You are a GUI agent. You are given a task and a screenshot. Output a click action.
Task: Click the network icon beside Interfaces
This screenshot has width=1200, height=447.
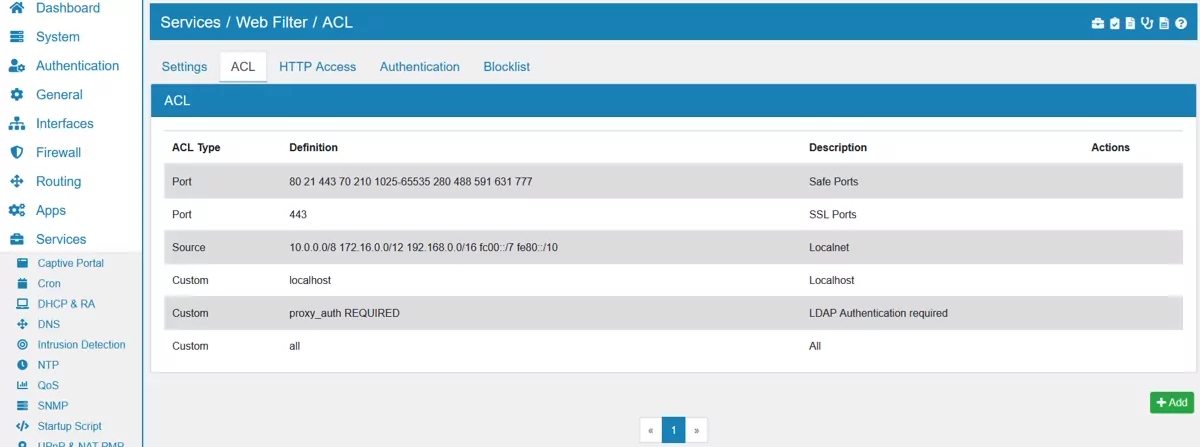click(x=16, y=124)
